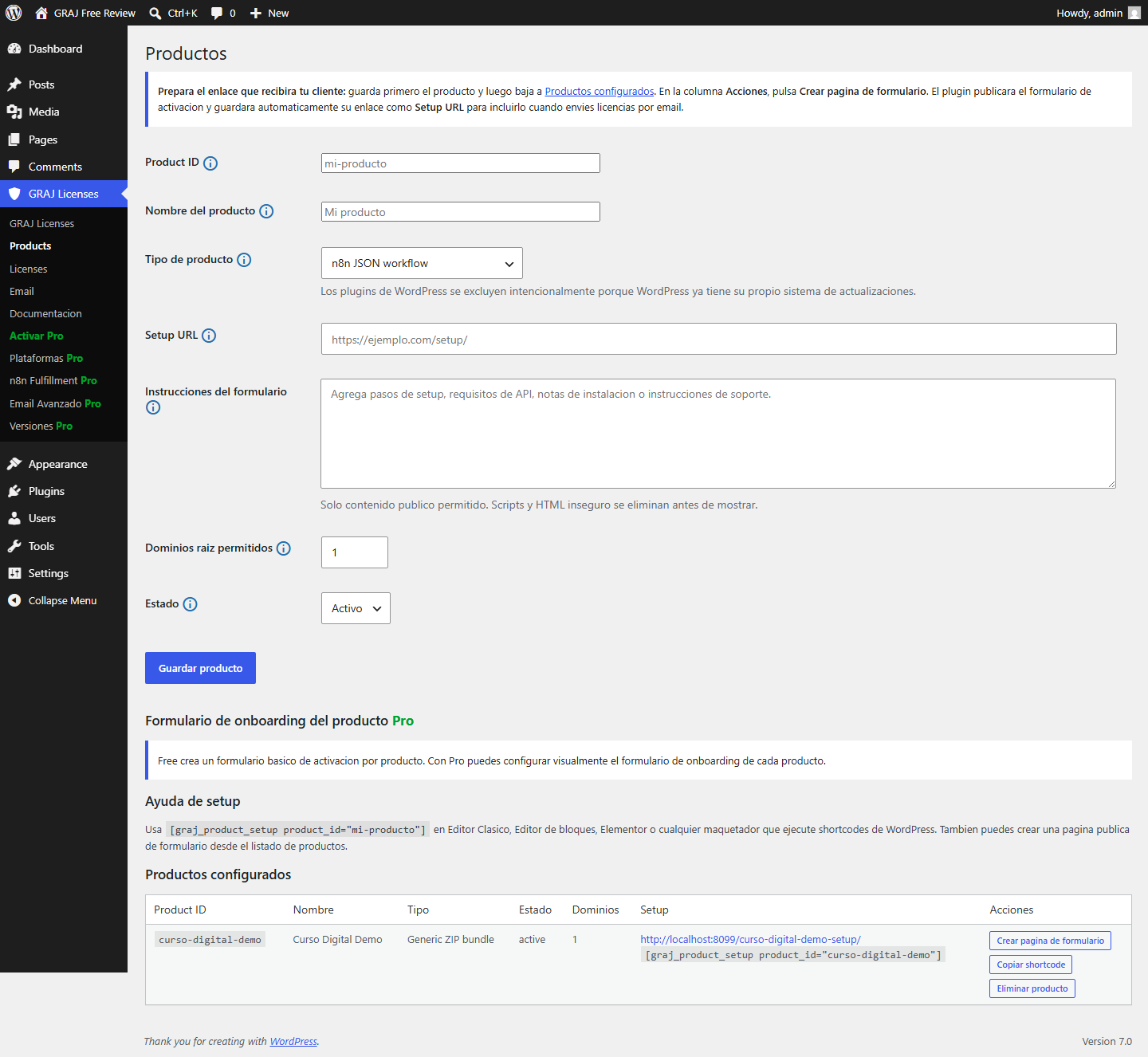Click the graj_product_setup curso-digital-demo shortcode
1148x1057 pixels.
point(793,955)
